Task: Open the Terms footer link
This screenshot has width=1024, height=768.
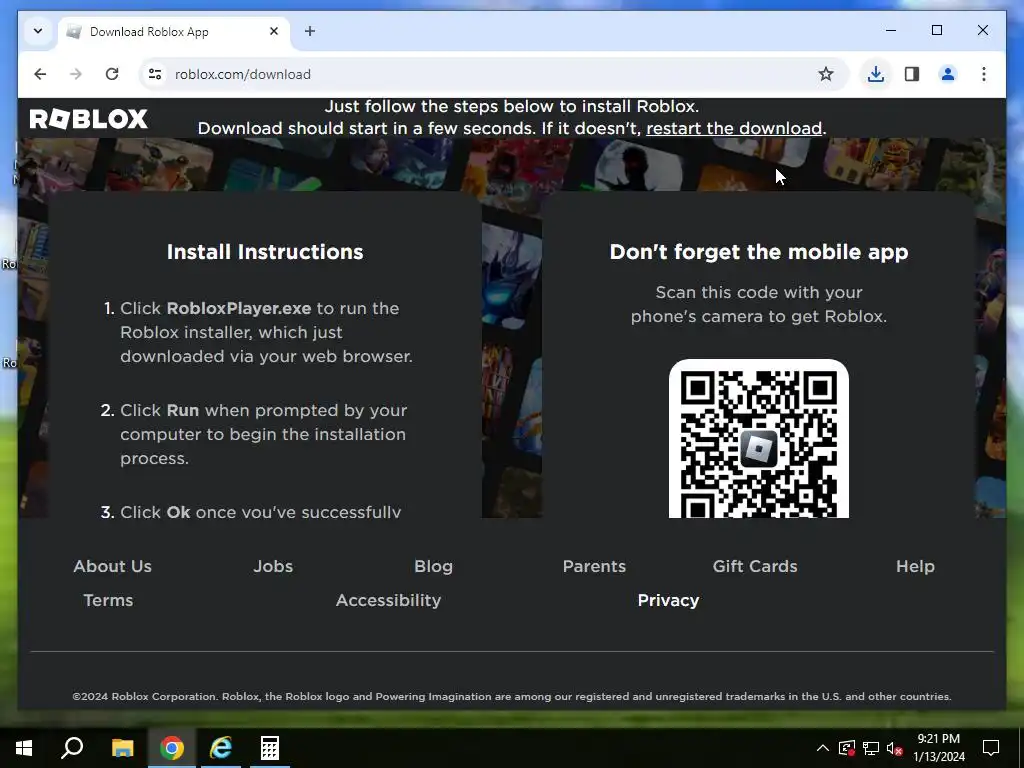Action: 108,600
